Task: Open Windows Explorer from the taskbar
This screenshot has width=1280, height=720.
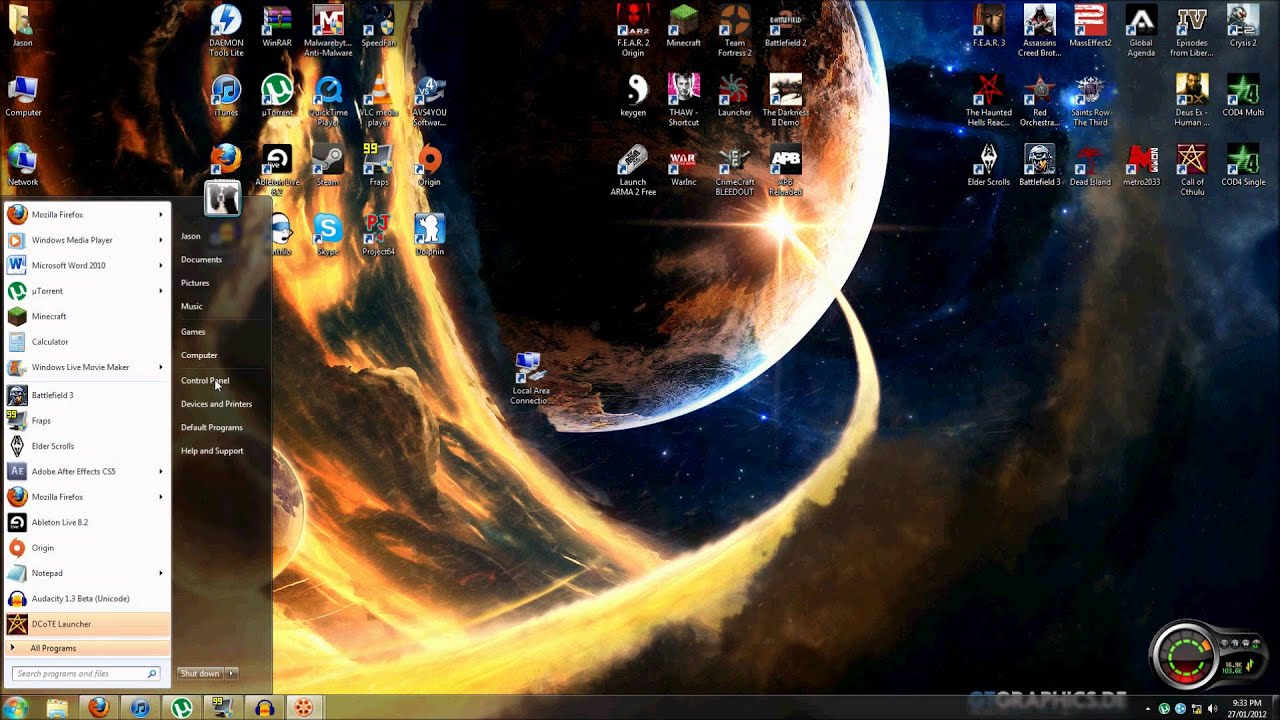Action: (57, 708)
